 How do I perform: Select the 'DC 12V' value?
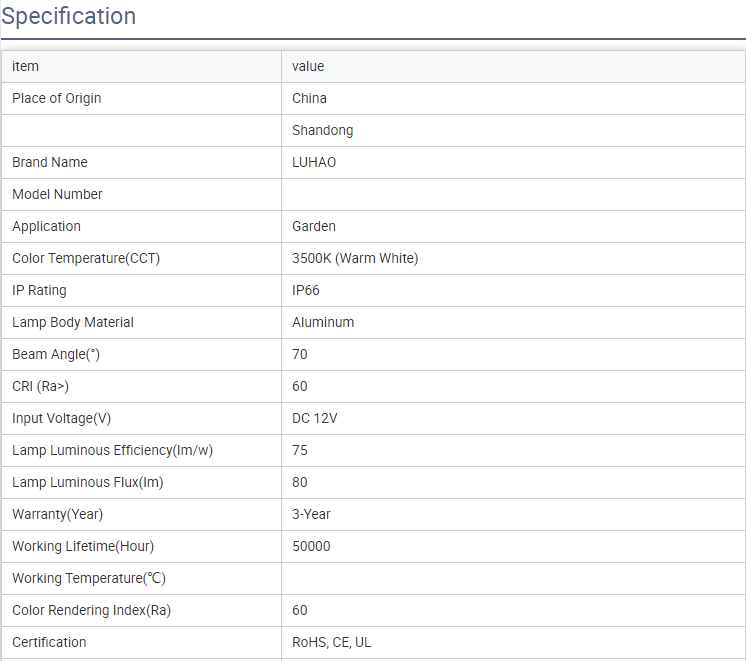coord(315,418)
